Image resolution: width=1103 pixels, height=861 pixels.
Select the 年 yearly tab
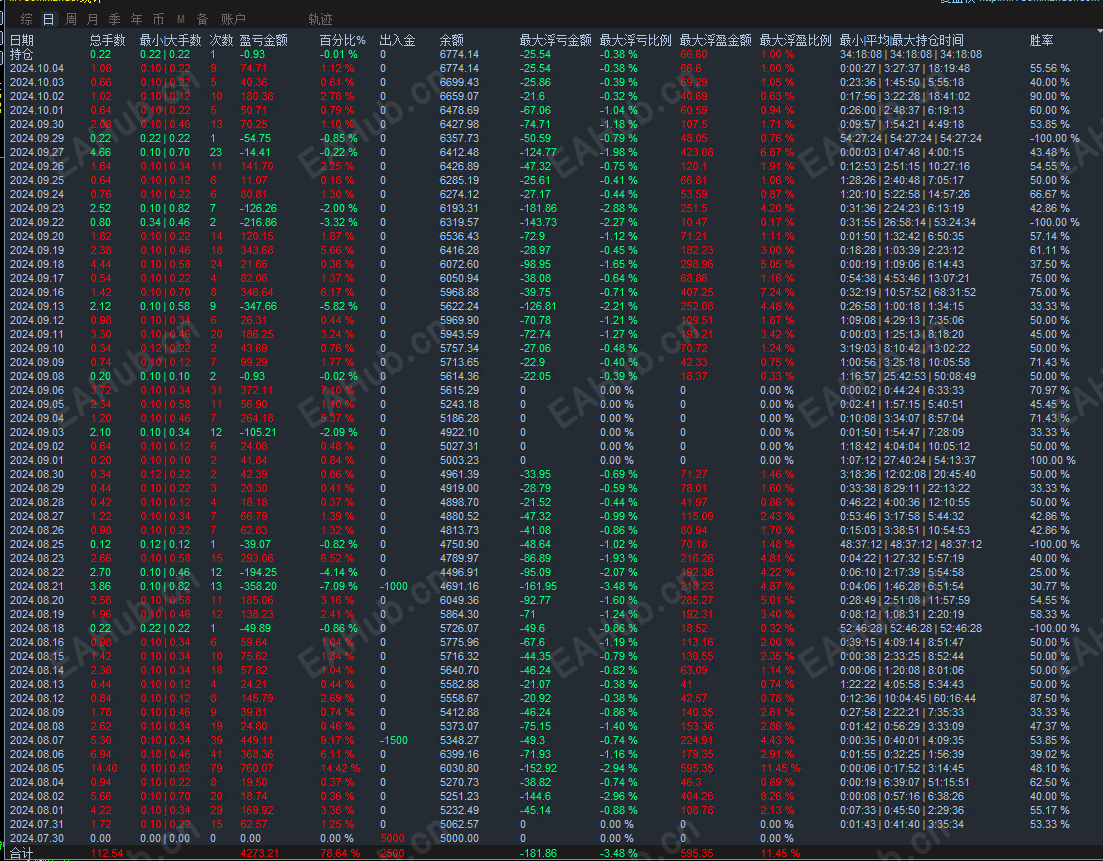pyautogui.click(x=136, y=19)
